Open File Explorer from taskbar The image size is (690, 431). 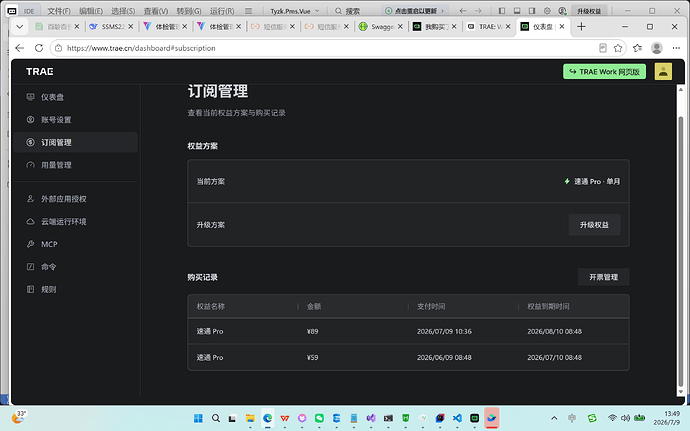[x=250, y=418]
